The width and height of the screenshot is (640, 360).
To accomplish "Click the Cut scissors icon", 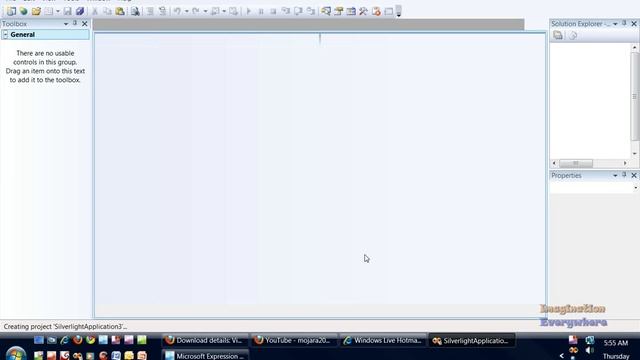I will 95,11.
